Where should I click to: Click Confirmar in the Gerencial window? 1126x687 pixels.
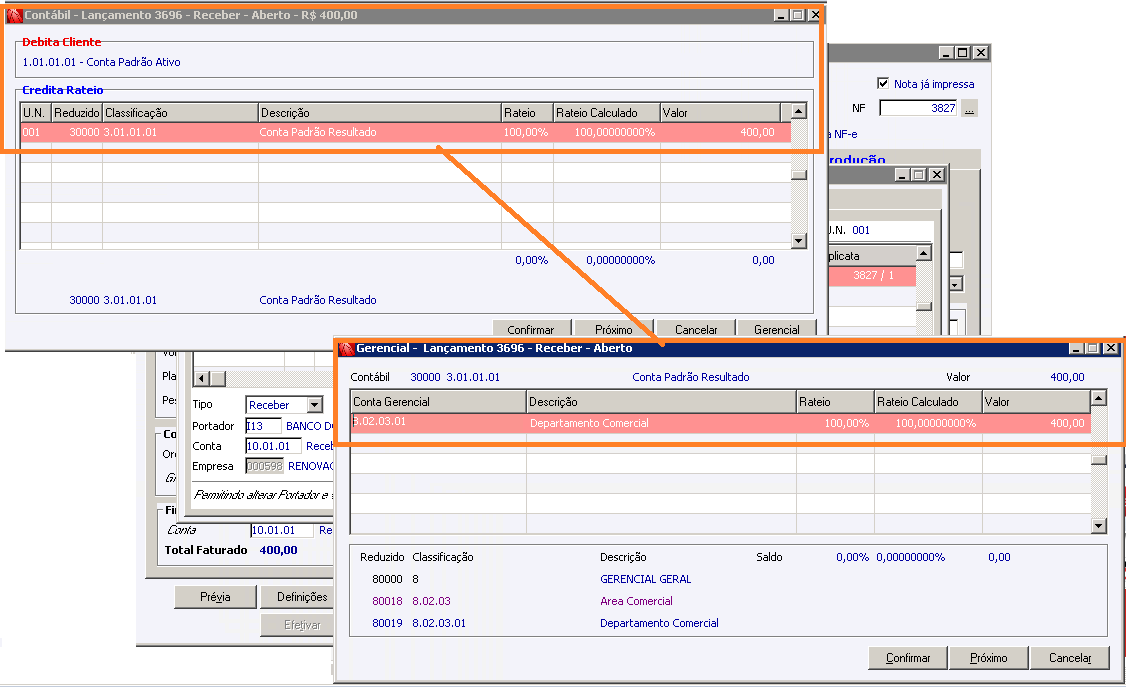(x=908, y=658)
